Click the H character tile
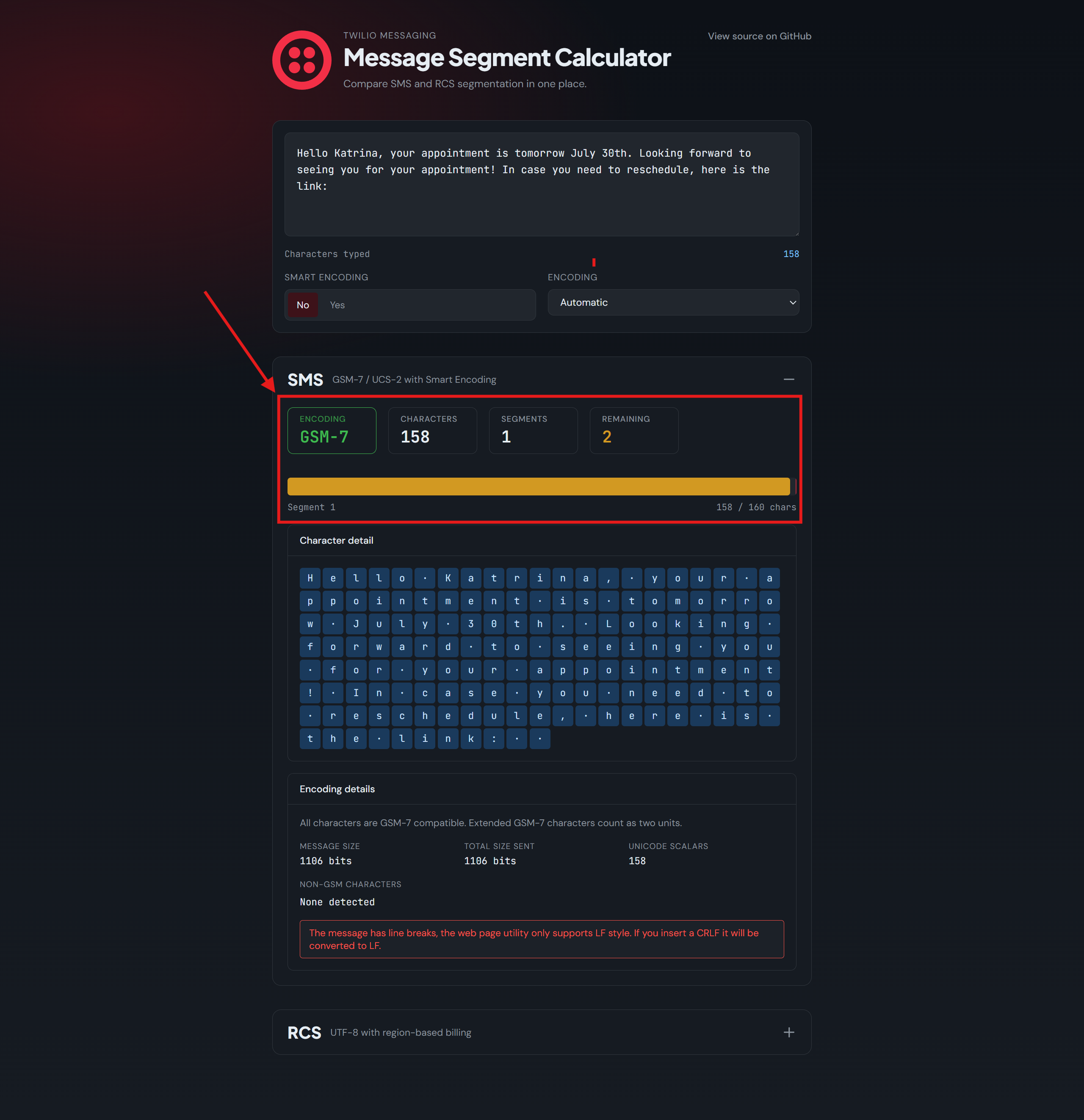Screen dimensions: 1084x1120 (x=310, y=578)
